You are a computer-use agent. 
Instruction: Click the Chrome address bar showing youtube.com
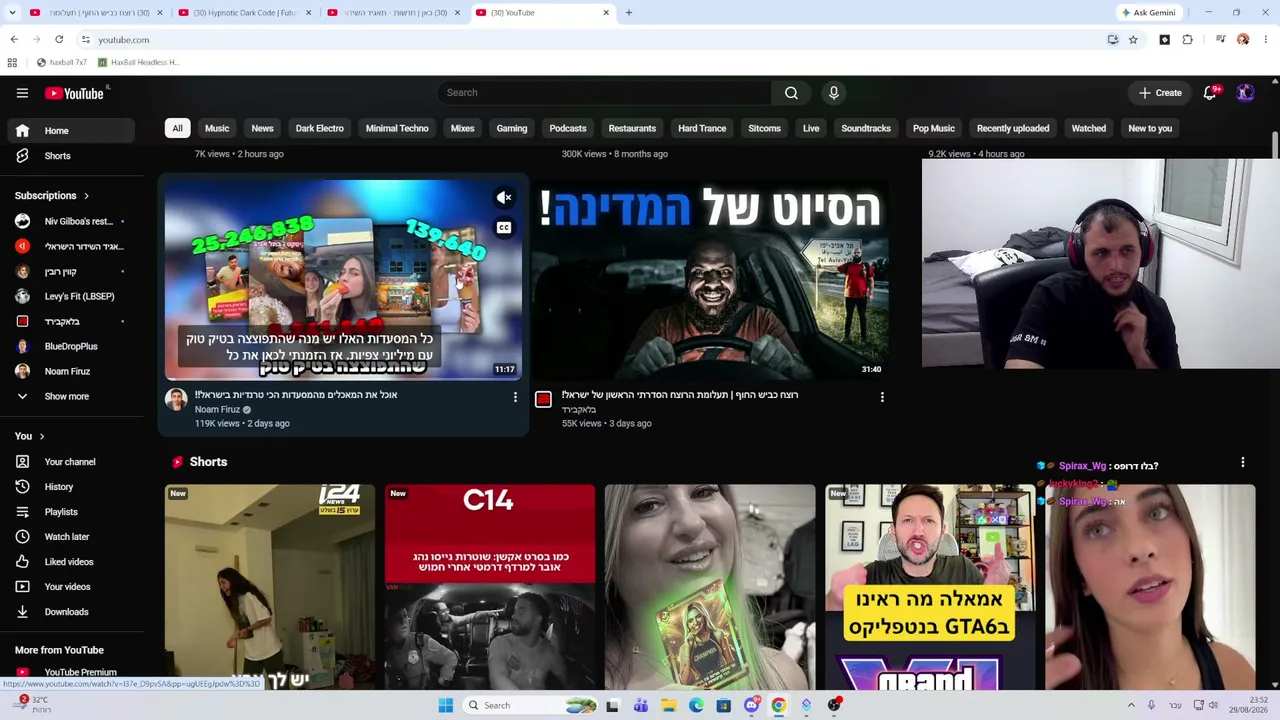tap(590, 40)
